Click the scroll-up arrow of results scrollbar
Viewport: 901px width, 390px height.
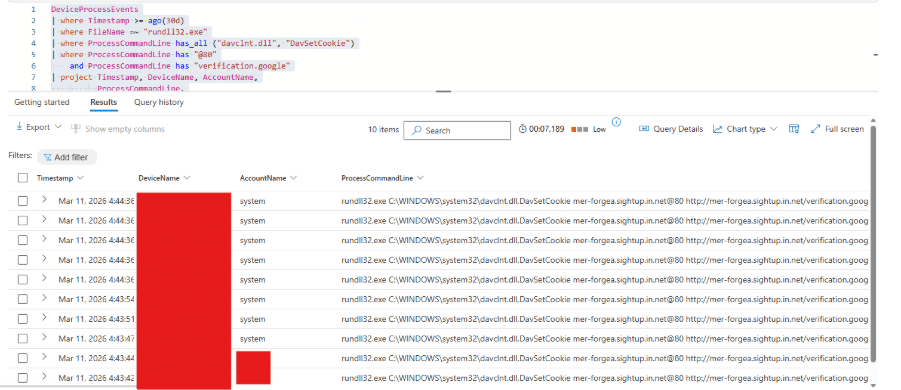873,120
